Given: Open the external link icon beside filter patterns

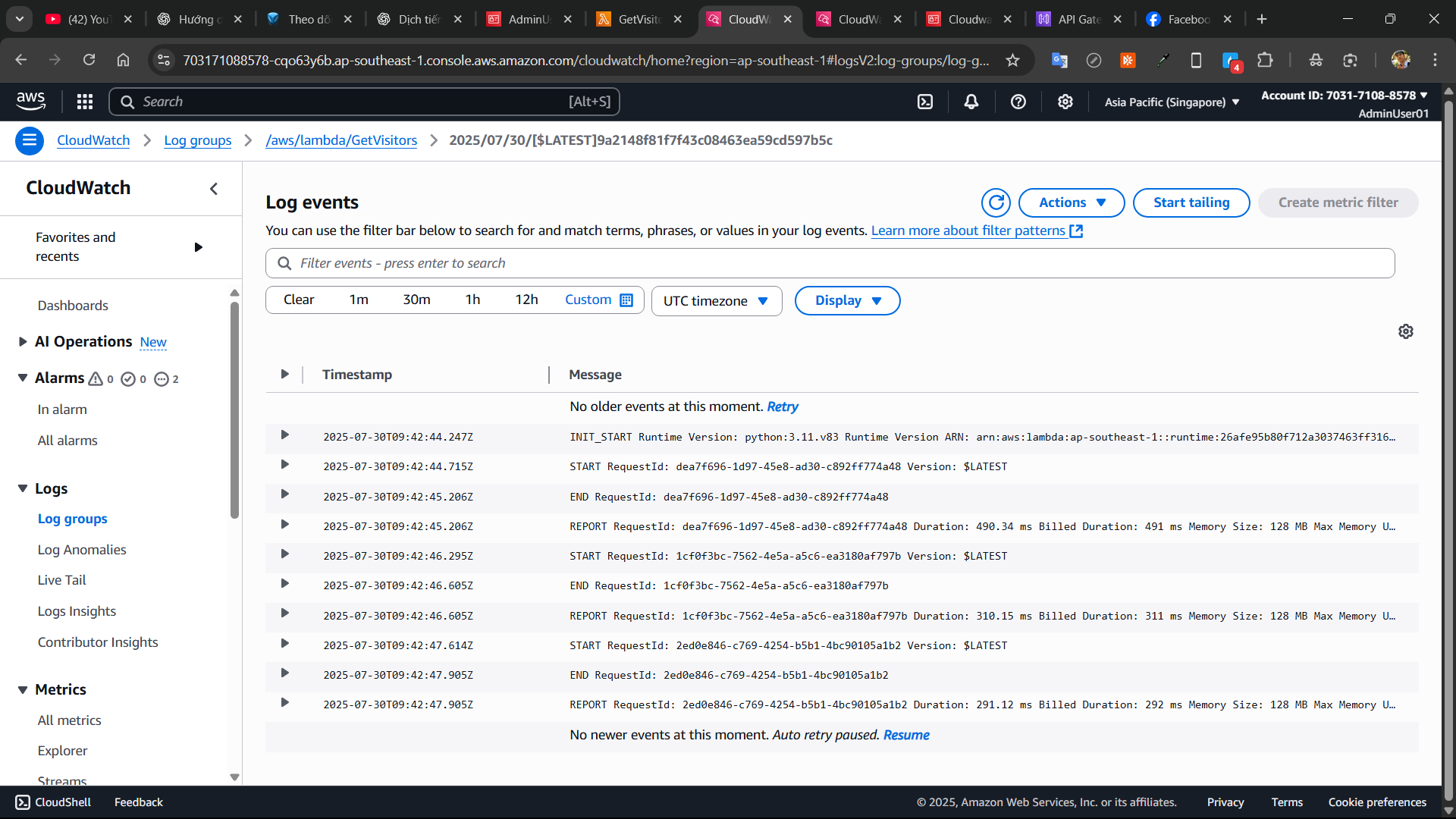Looking at the screenshot, I should tap(1076, 231).
